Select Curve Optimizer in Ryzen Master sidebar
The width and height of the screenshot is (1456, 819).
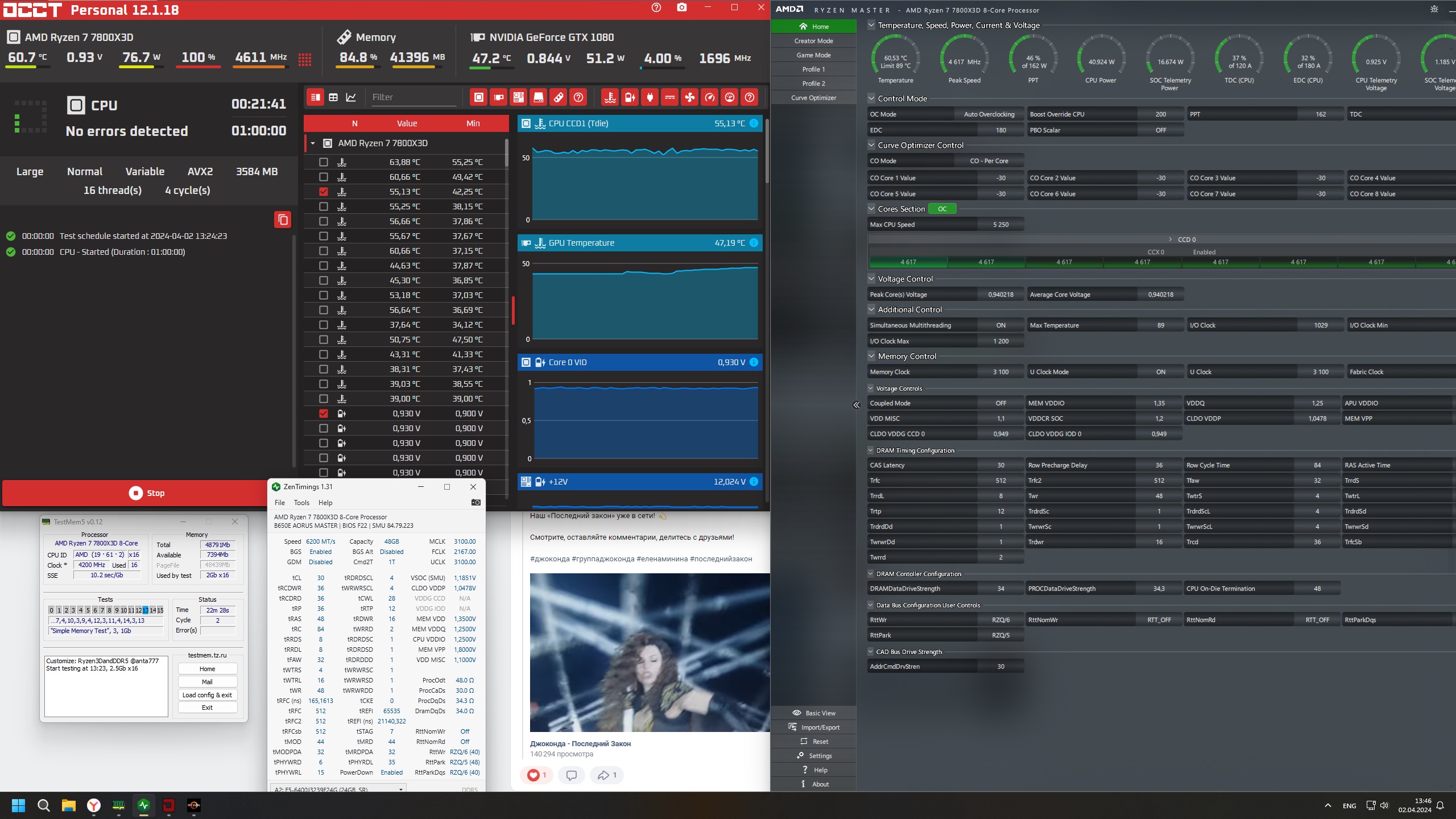point(813,98)
